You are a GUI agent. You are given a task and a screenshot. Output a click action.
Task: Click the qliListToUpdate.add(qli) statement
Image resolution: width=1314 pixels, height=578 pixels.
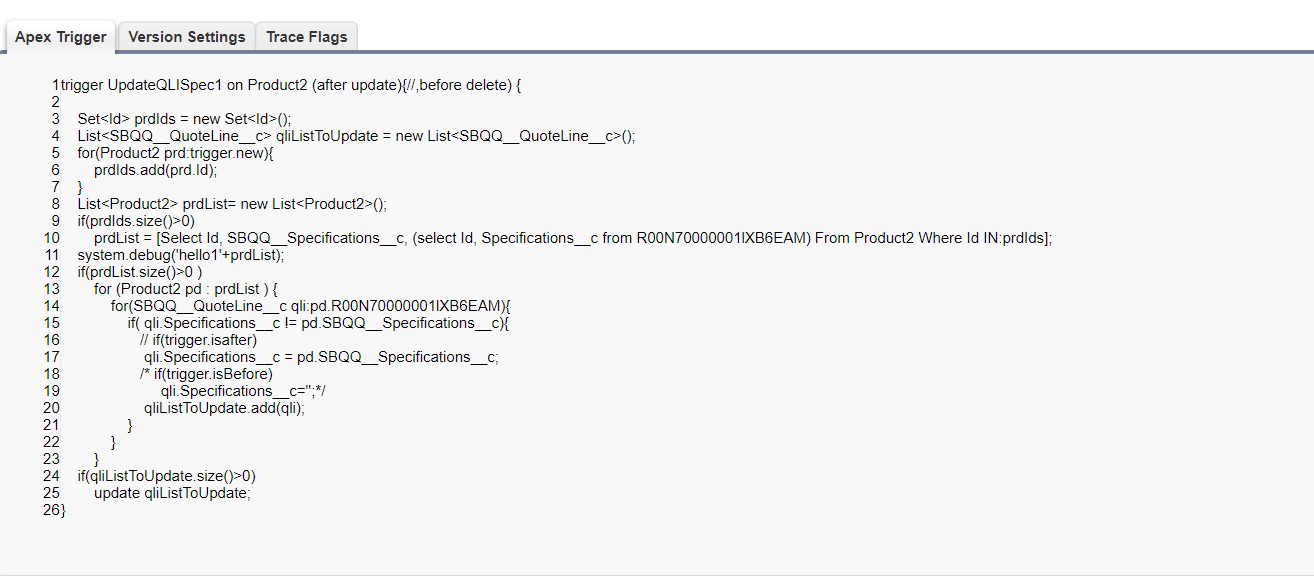point(224,408)
